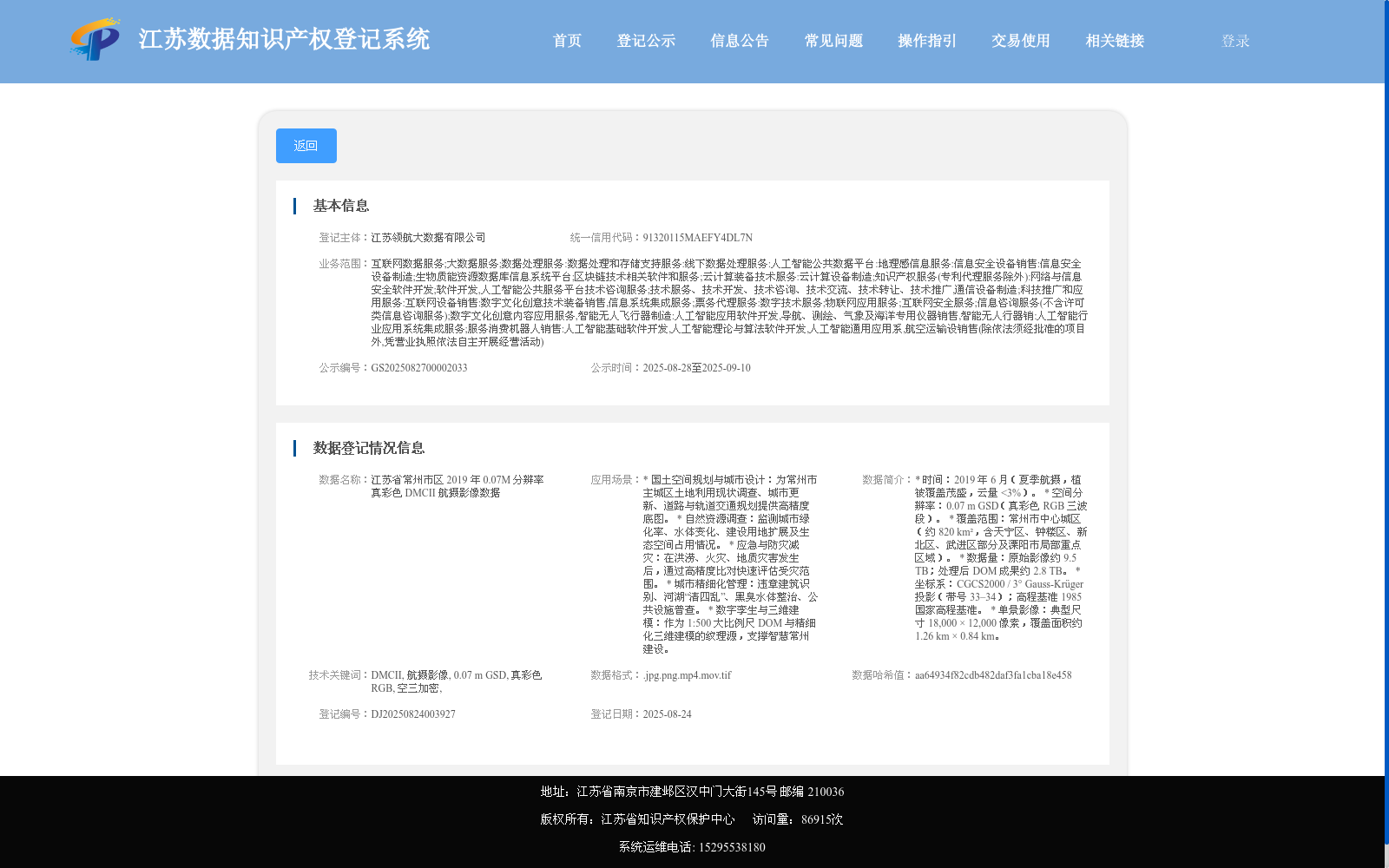The width and height of the screenshot is (1389, 868).
Task: Select the visit count 86915次
Action: click(x=822, y=819)
